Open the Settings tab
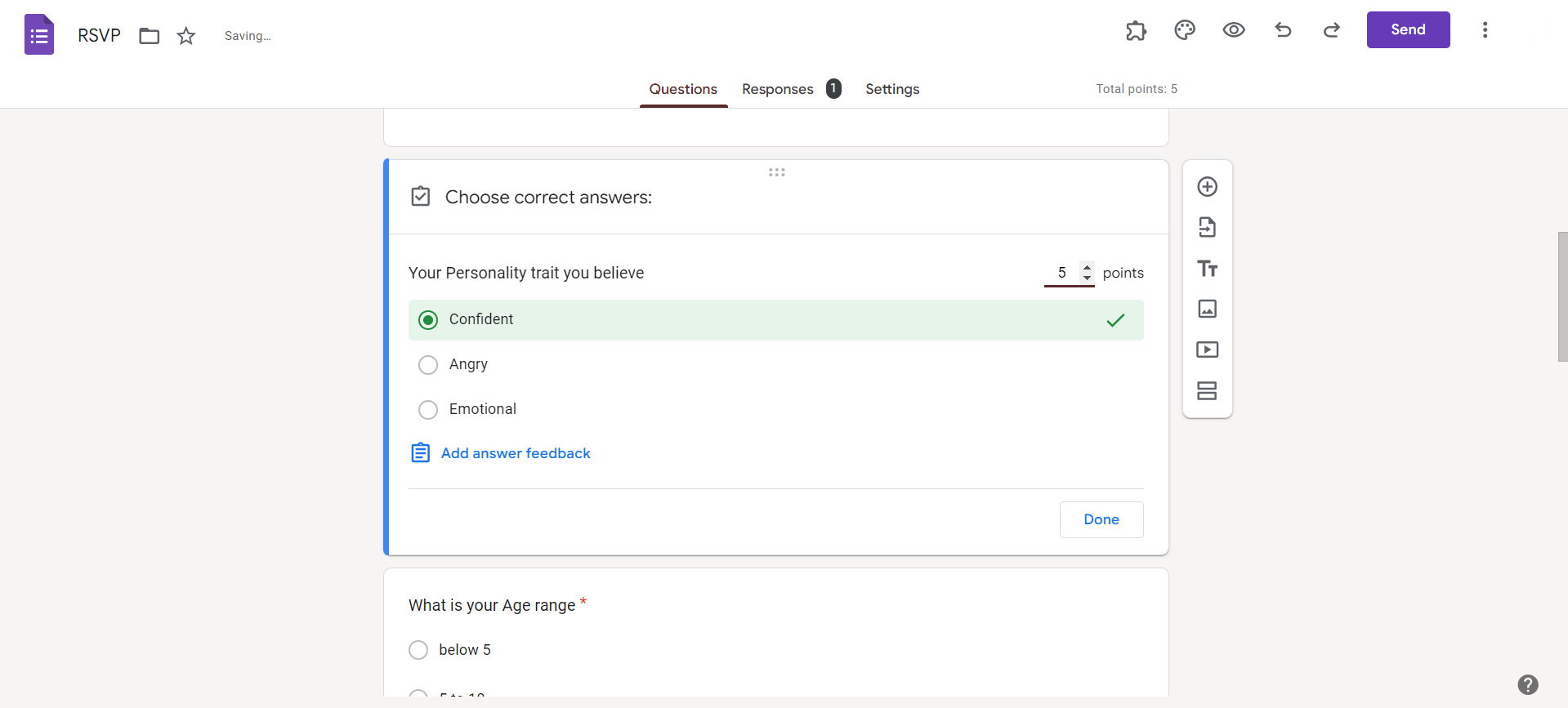 [x=892, y=89]
